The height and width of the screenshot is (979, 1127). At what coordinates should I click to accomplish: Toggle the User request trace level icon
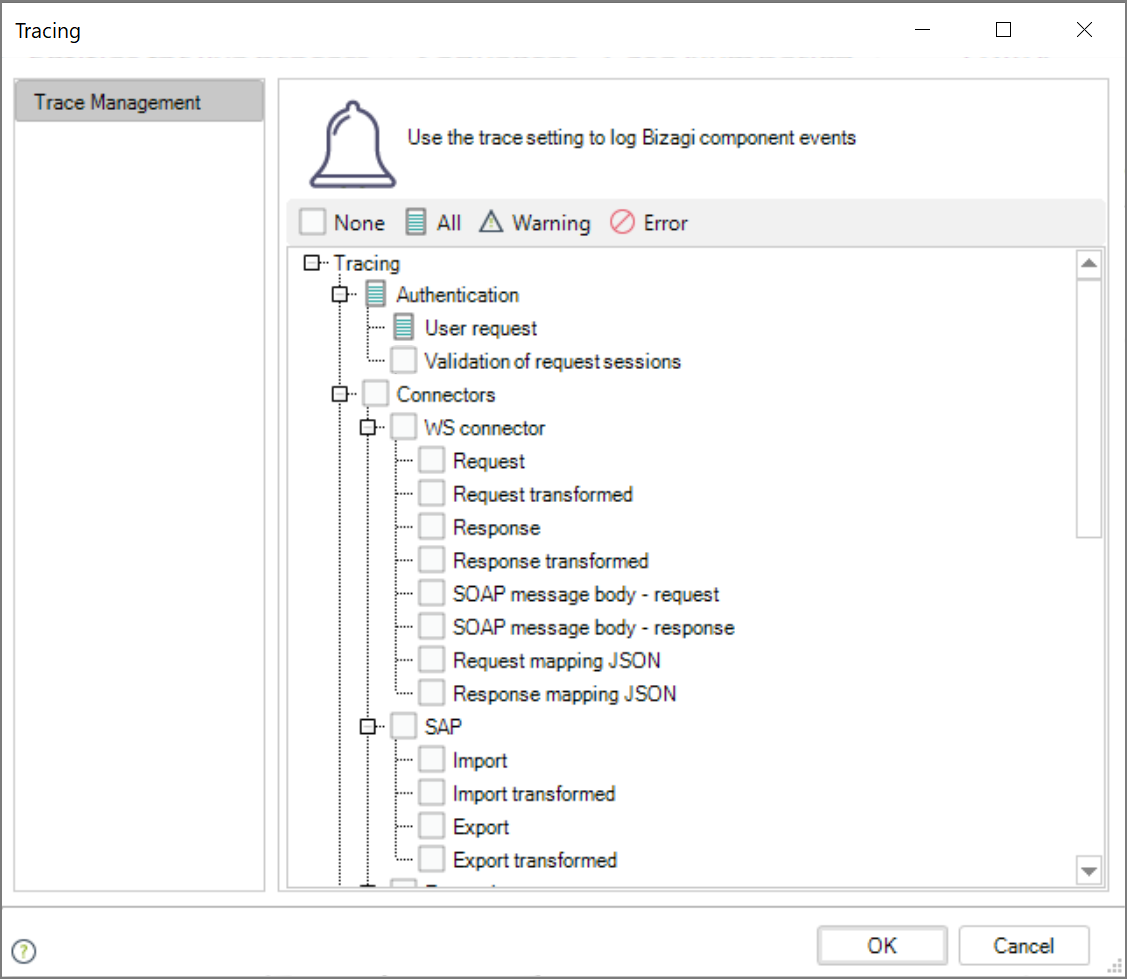tap(403, 327)
